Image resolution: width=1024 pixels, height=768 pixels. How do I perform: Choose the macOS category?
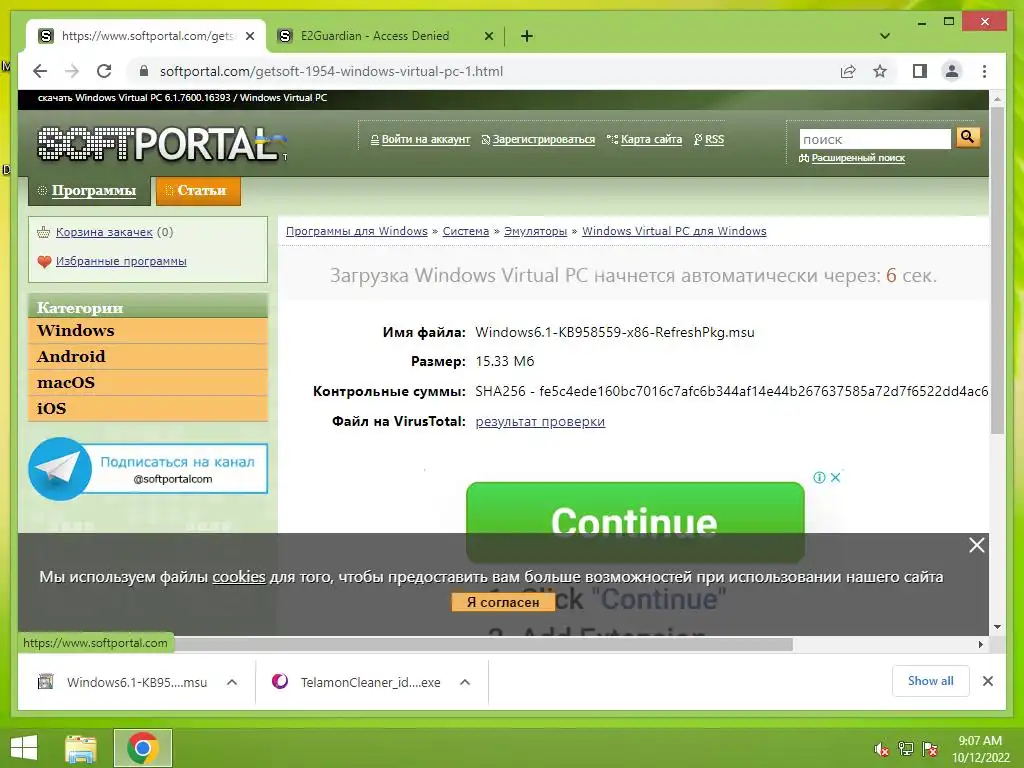point(148,383)
